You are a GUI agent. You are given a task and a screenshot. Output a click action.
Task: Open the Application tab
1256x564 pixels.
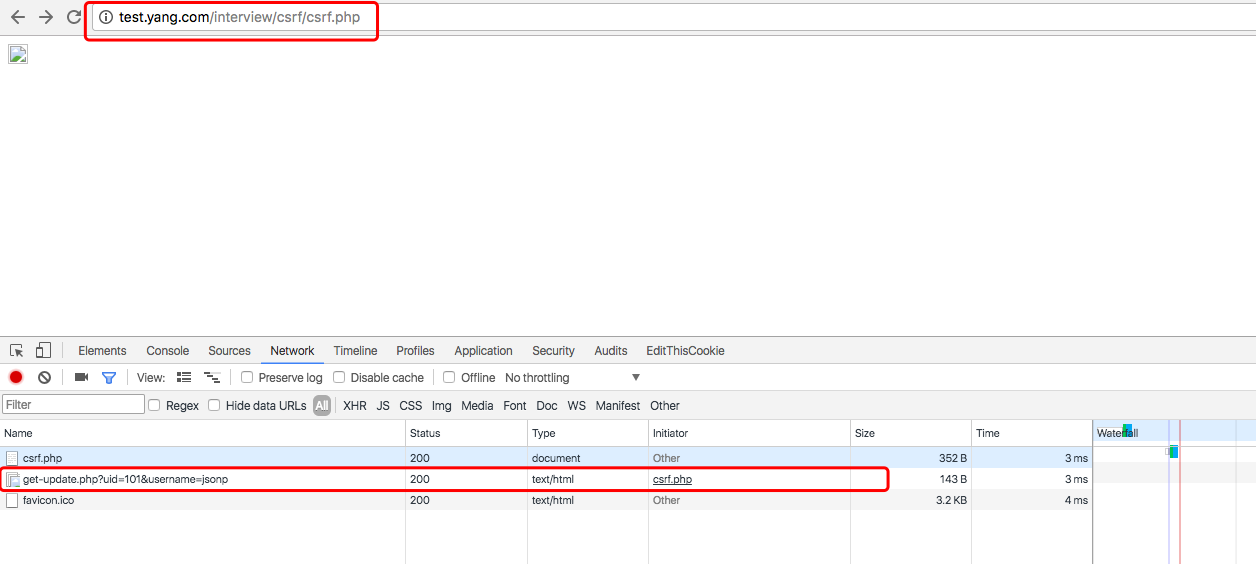483,351
